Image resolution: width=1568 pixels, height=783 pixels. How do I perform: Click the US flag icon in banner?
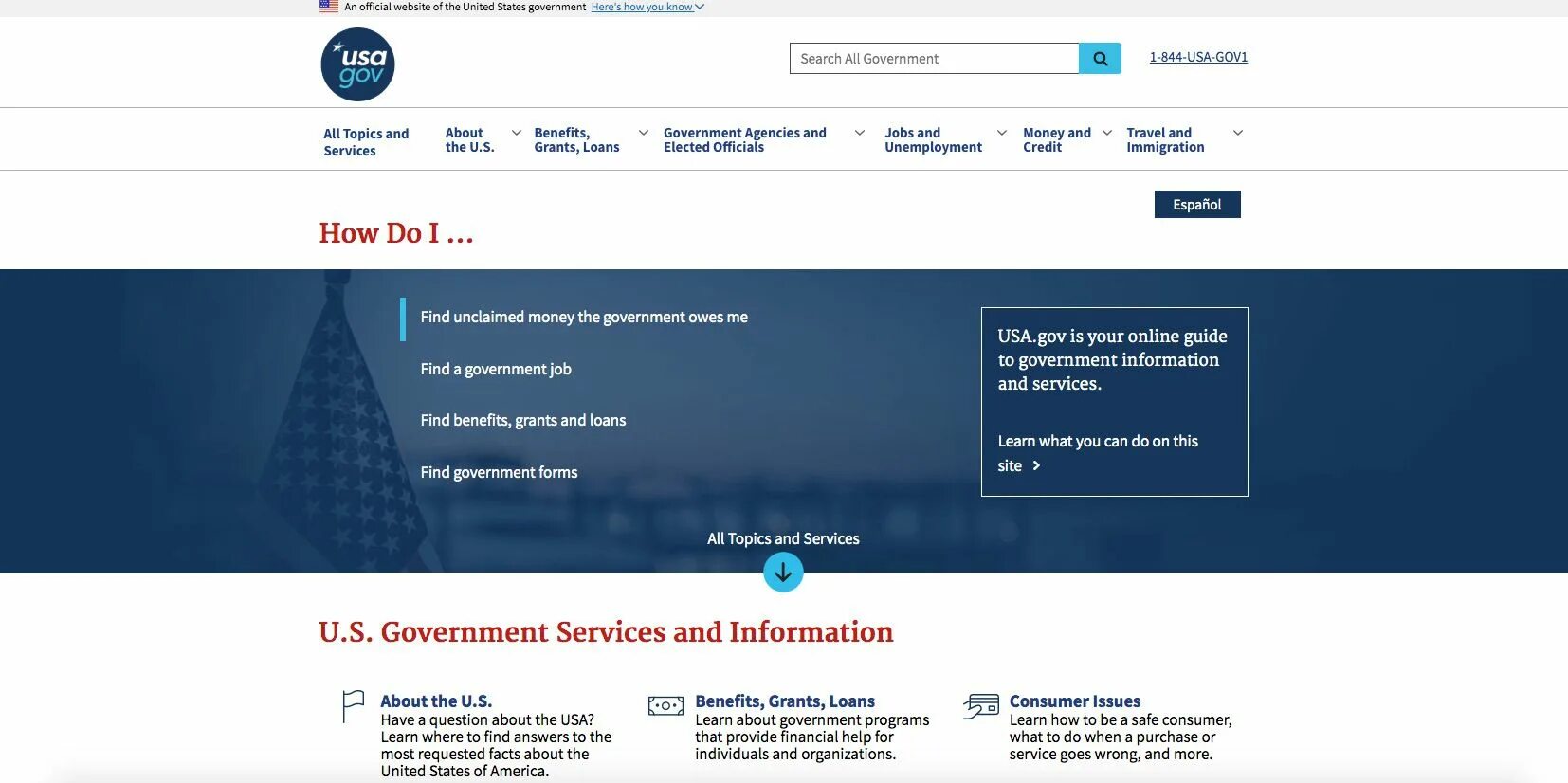[329, 7]
